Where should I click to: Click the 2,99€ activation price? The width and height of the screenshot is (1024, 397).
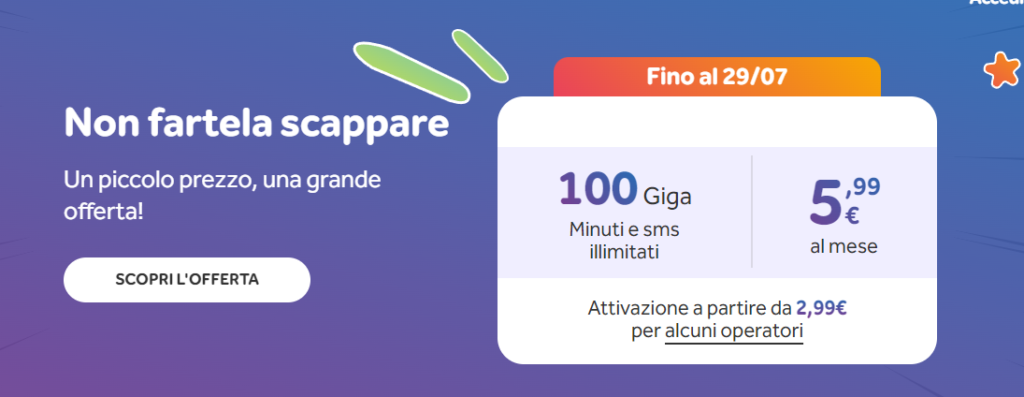coord(822,308)
